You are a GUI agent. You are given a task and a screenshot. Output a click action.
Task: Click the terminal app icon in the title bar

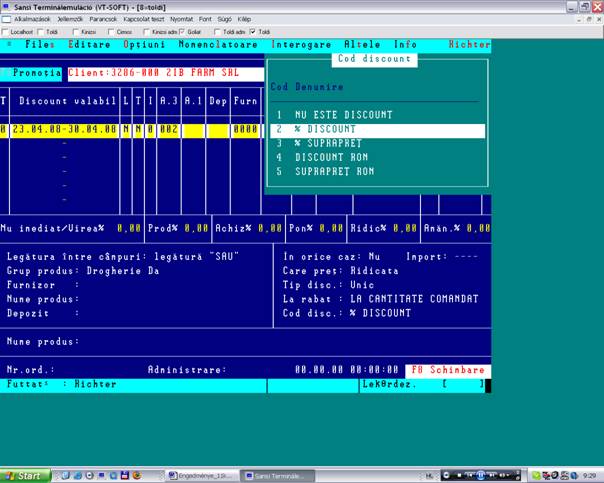(6, 7)
